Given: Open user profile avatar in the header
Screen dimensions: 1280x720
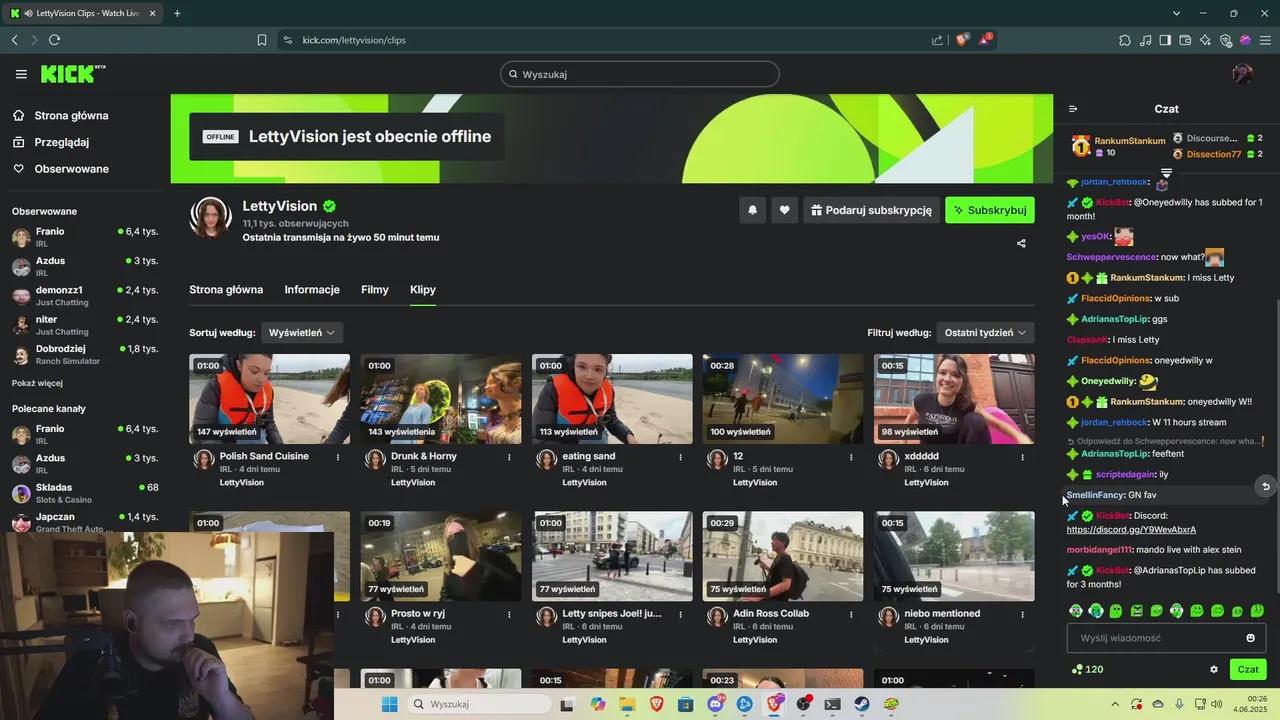Looking at the screenshot, I should [x=1242, y=74].
